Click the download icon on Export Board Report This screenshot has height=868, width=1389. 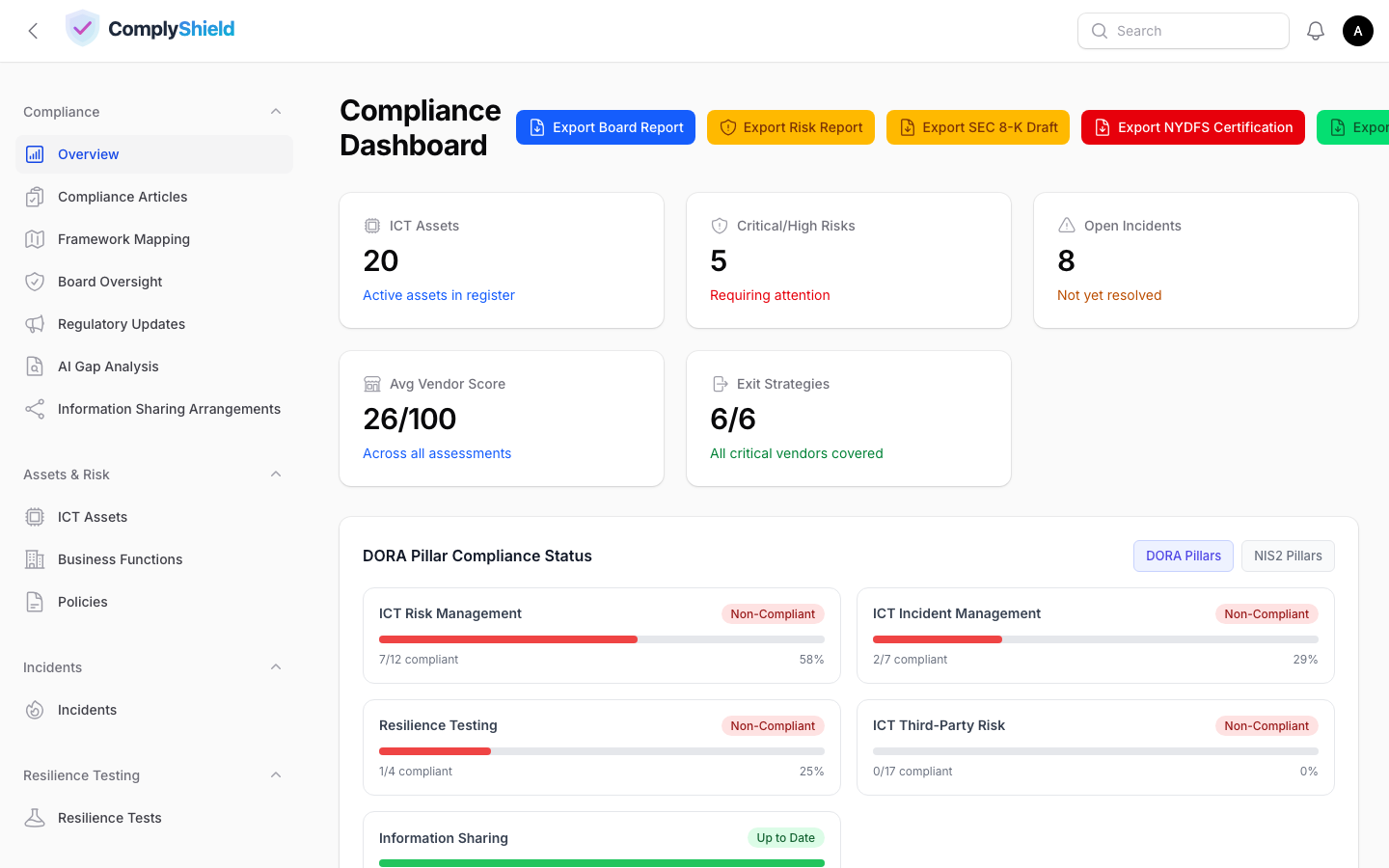pos(537,127)
